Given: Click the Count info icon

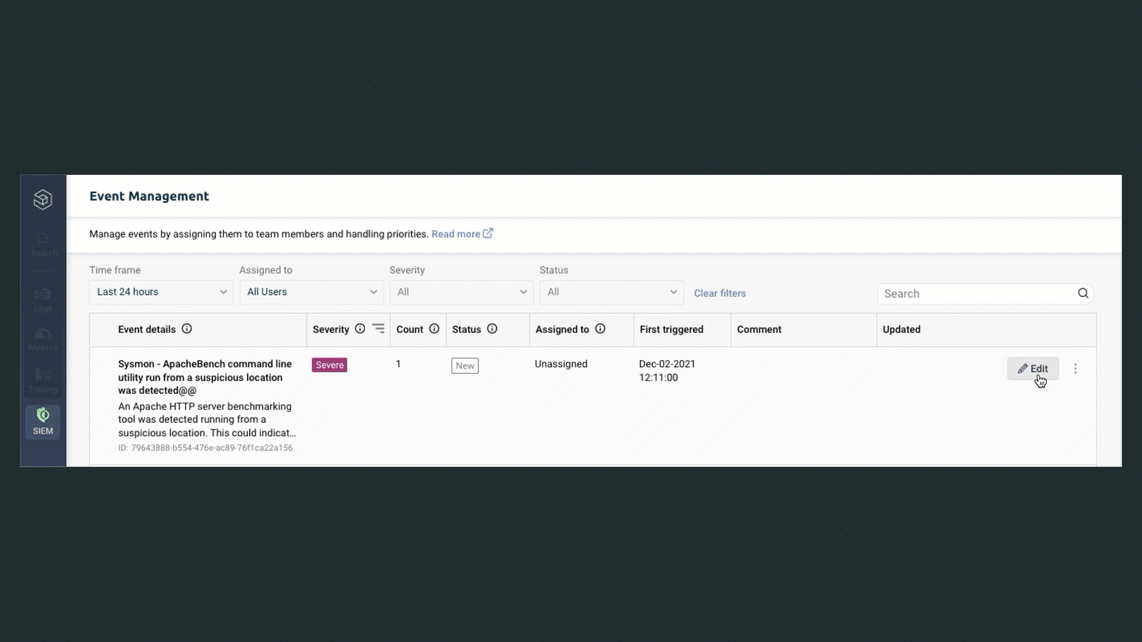Looking at the screenshot, I should [434, 329].
